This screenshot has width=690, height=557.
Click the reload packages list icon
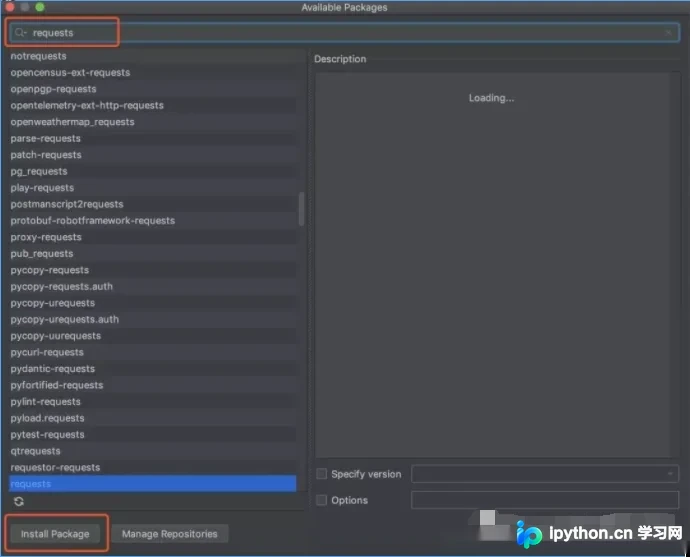(19, 501)
